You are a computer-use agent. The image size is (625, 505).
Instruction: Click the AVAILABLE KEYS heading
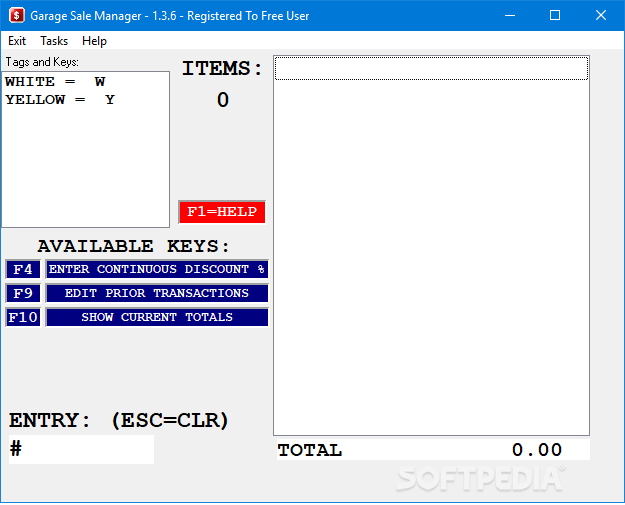click(x=134, y=246)
